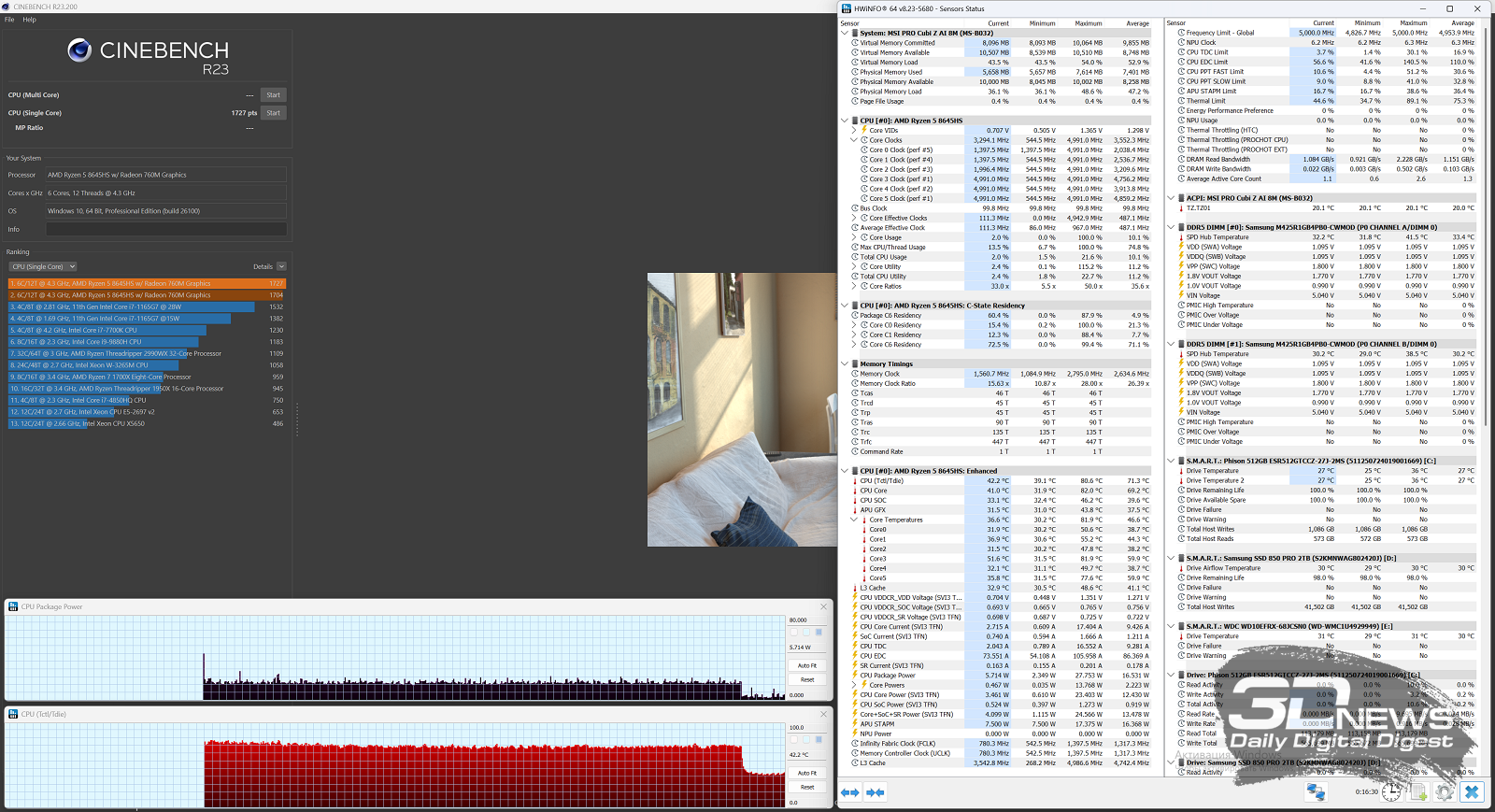This screenshot has height=812, width=1495.
Task: Close the CPU (Tctl/Tdie) graph window
Action: point(823,714)
